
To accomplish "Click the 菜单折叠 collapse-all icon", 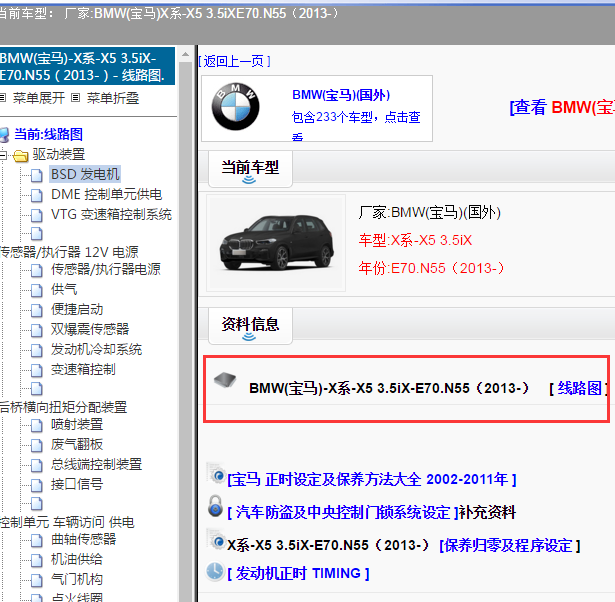I will pyautogui.click(x=76, y=97).
